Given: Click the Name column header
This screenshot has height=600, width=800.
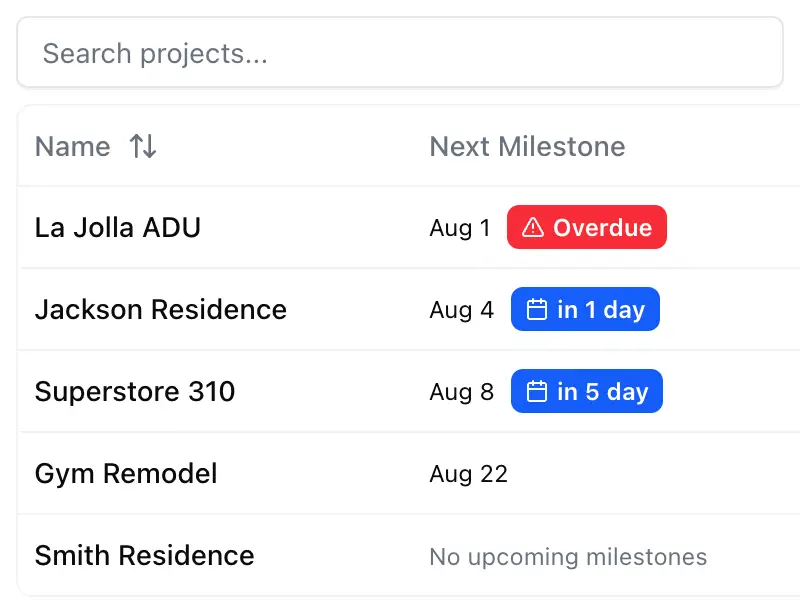Looking at the screenshot, I should pyautogui.click(x=72, y=146).
